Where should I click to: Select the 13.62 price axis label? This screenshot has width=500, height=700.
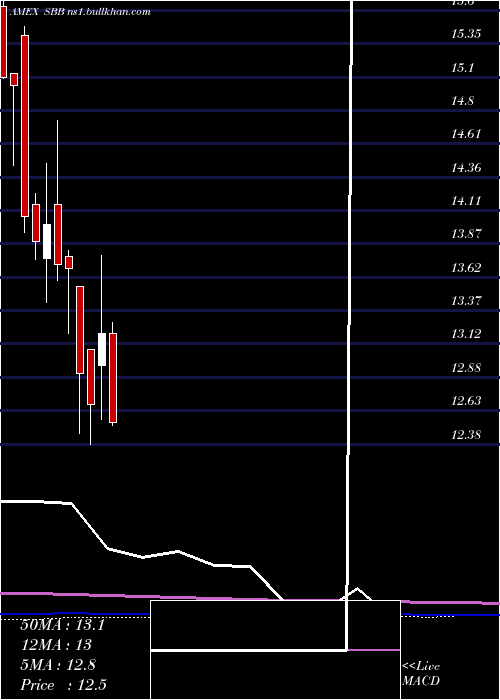pos(466,268)
